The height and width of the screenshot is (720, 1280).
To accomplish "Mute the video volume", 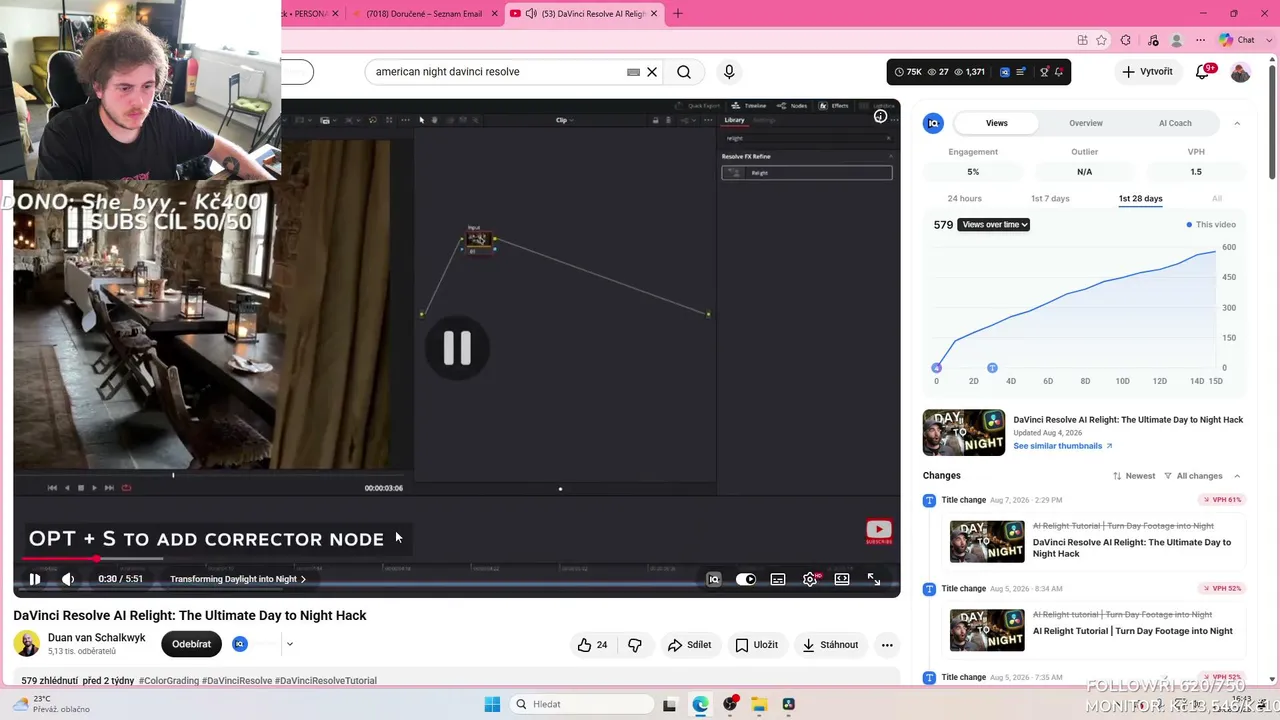I will tap(68, 579).
